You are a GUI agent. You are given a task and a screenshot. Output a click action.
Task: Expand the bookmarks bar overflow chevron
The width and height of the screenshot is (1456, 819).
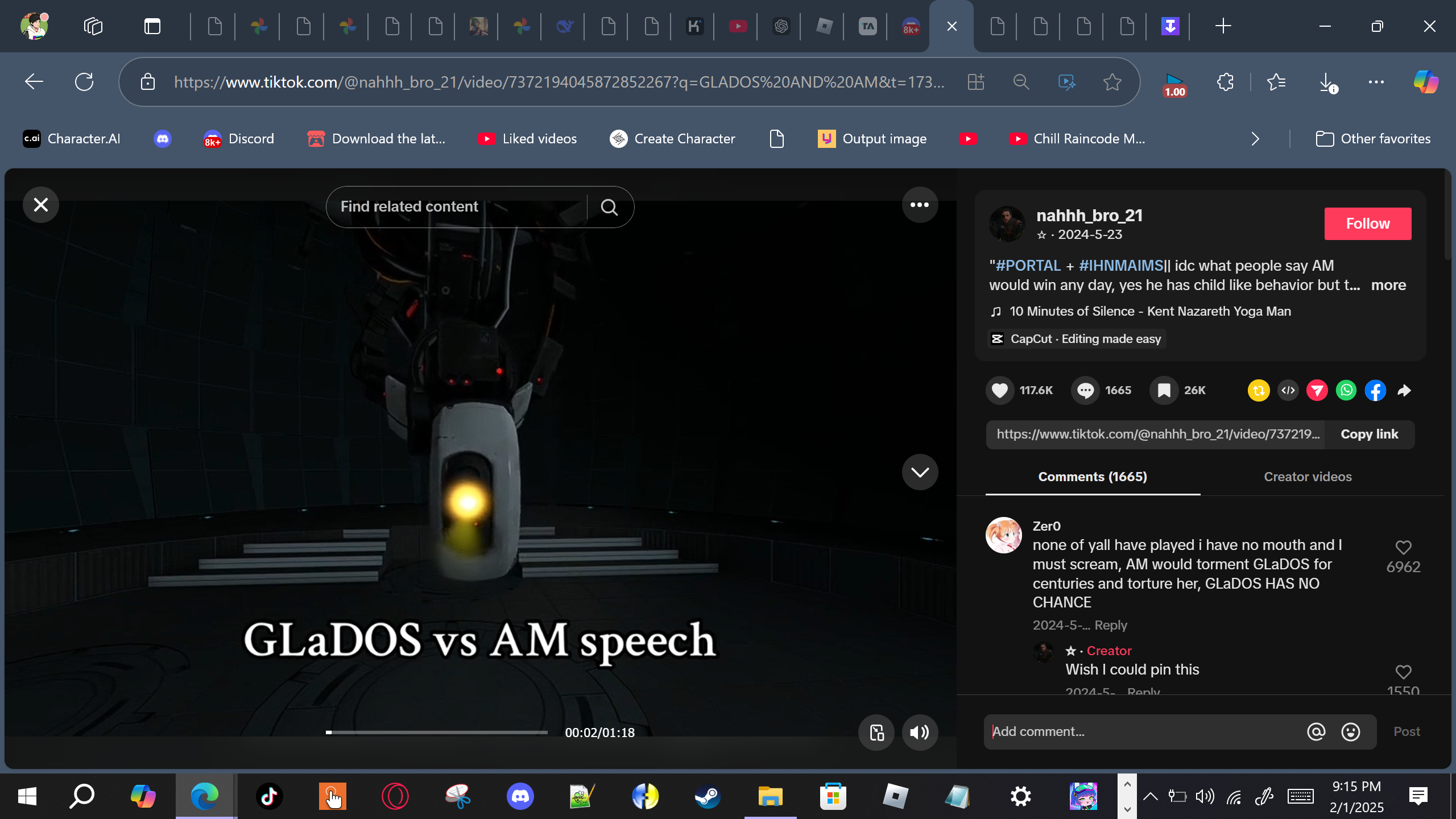coord(1255,139)
